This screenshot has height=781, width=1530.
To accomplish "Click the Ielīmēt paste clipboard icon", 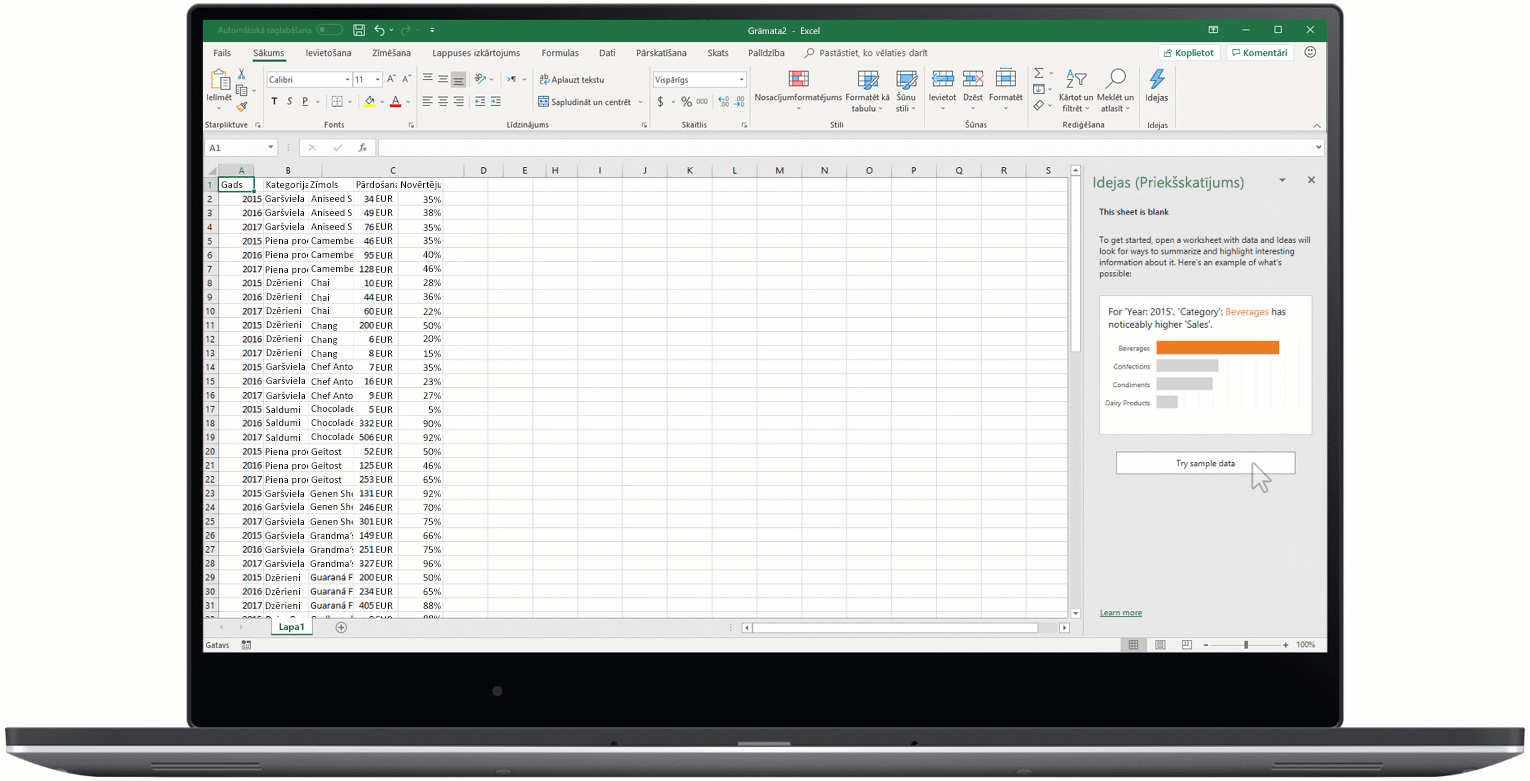I will (x=219, y=82).
